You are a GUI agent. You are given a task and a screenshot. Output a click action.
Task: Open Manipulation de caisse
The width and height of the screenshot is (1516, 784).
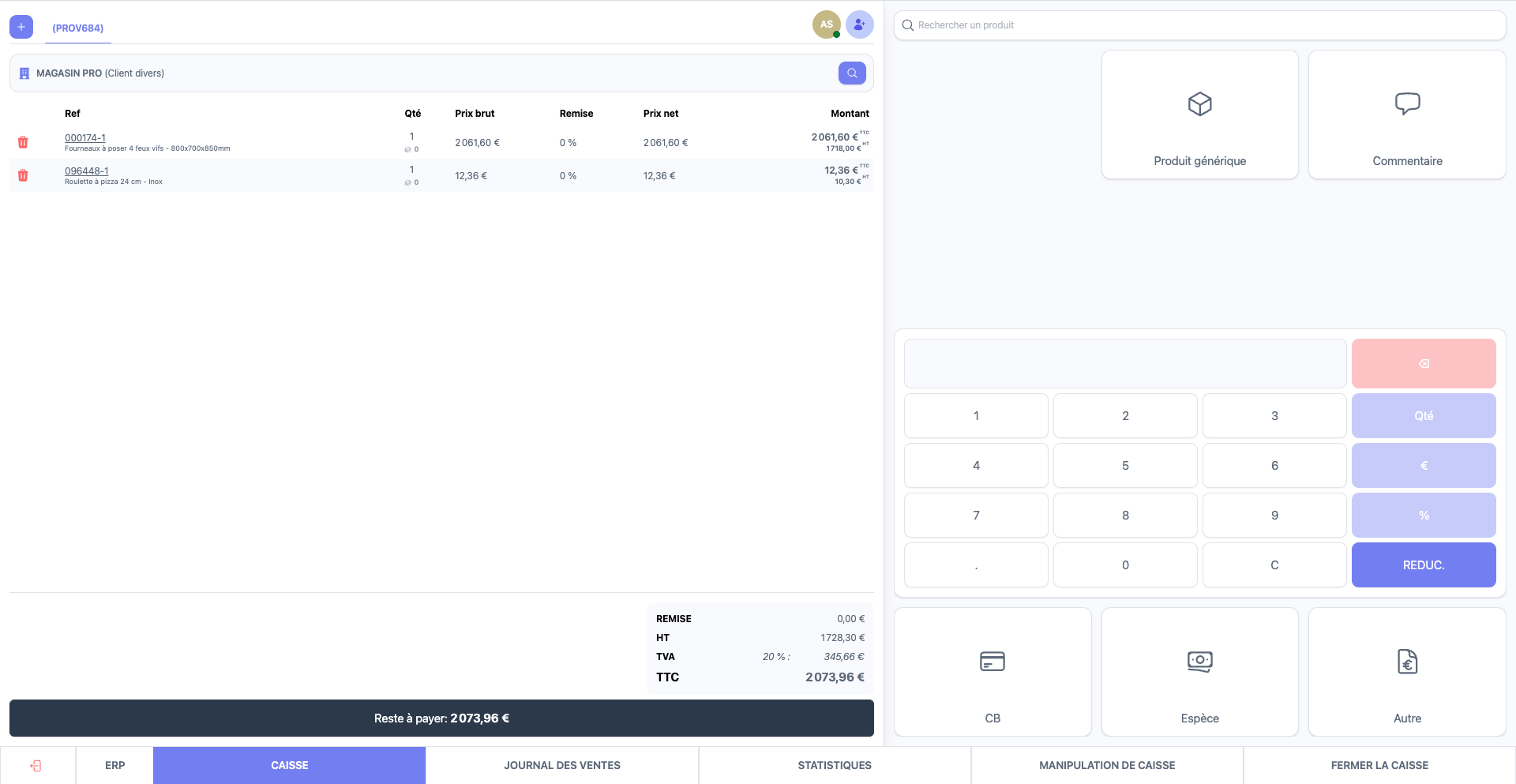pyautogui.click(x=1106, y=765)
